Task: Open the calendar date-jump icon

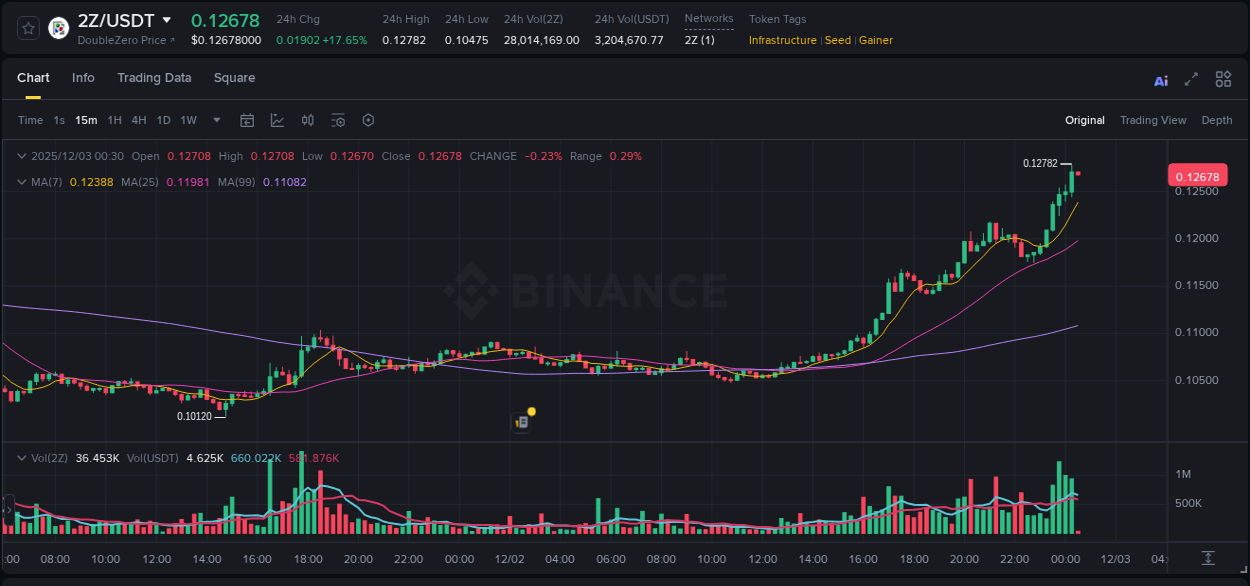Action: point(247,120)
